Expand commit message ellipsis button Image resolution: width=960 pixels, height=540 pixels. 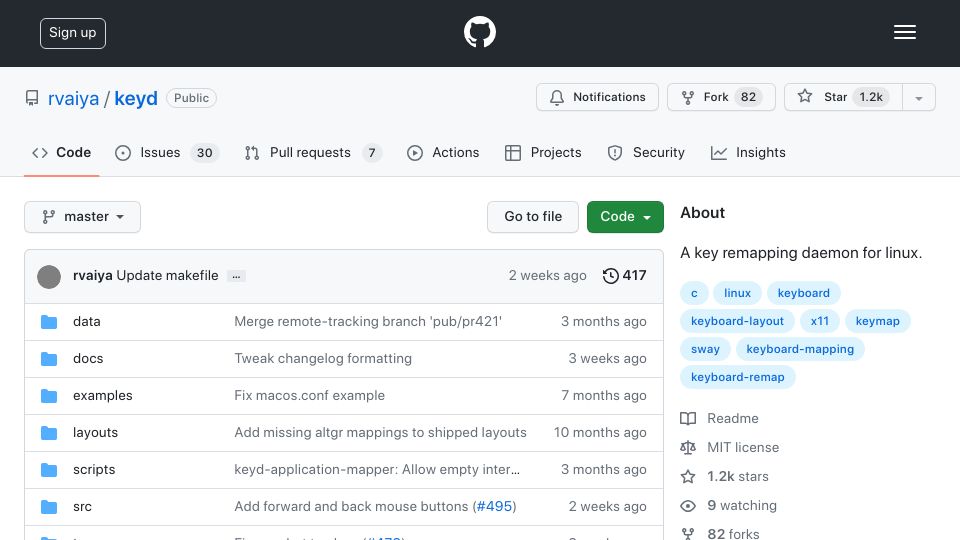tap(236, 276)
